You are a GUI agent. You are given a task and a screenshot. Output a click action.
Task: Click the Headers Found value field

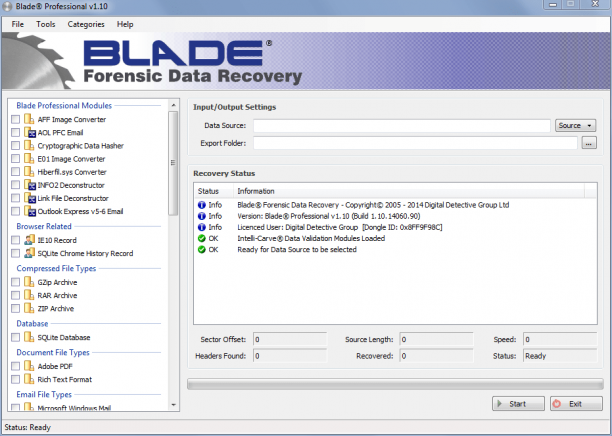click(290, 356)
